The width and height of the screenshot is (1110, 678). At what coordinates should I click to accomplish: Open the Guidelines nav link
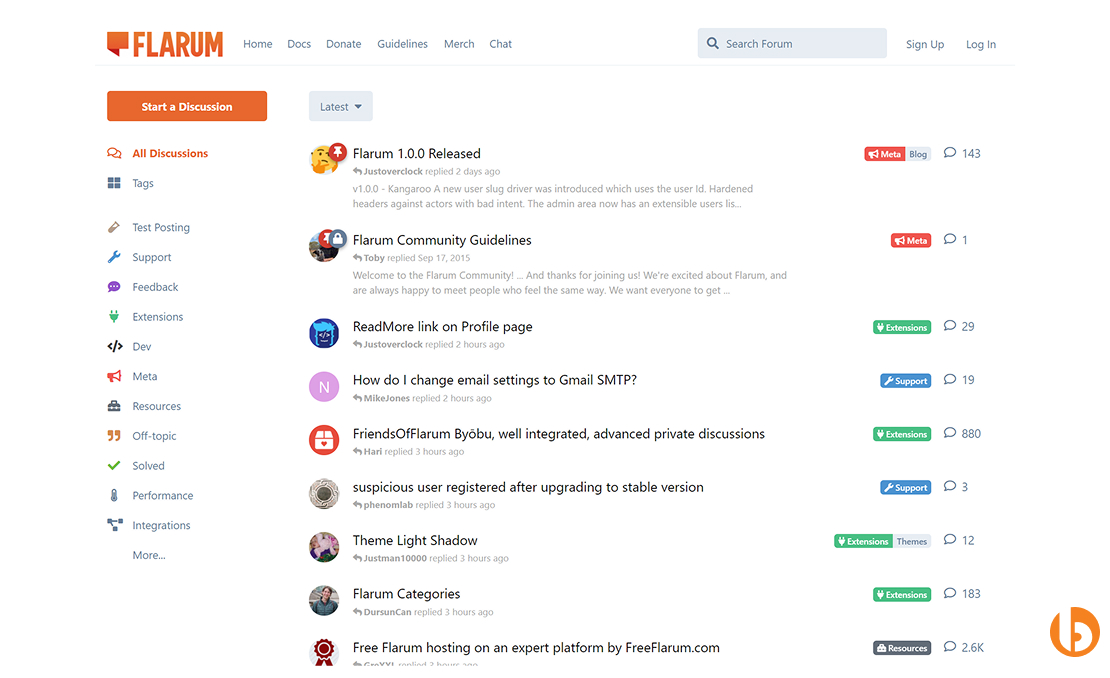point(402,44)
